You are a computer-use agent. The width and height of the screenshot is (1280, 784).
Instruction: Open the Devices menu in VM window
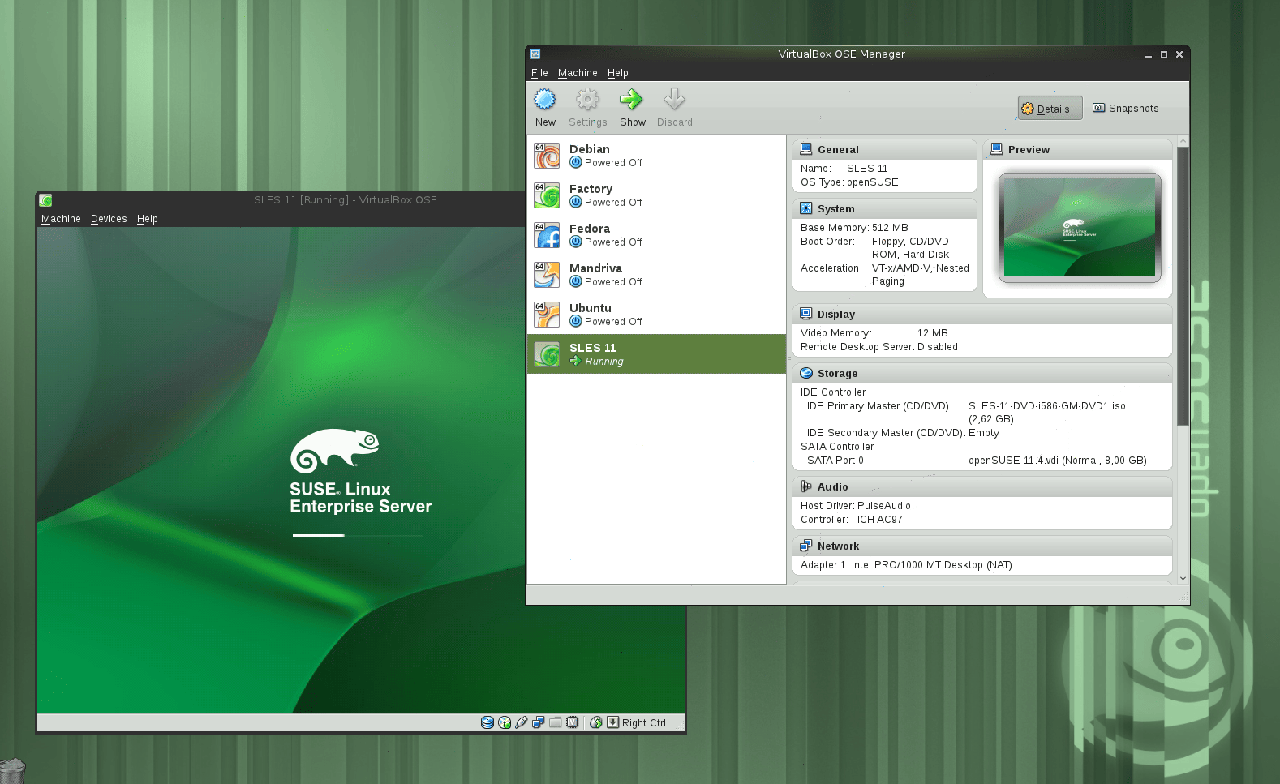[108, 219]
